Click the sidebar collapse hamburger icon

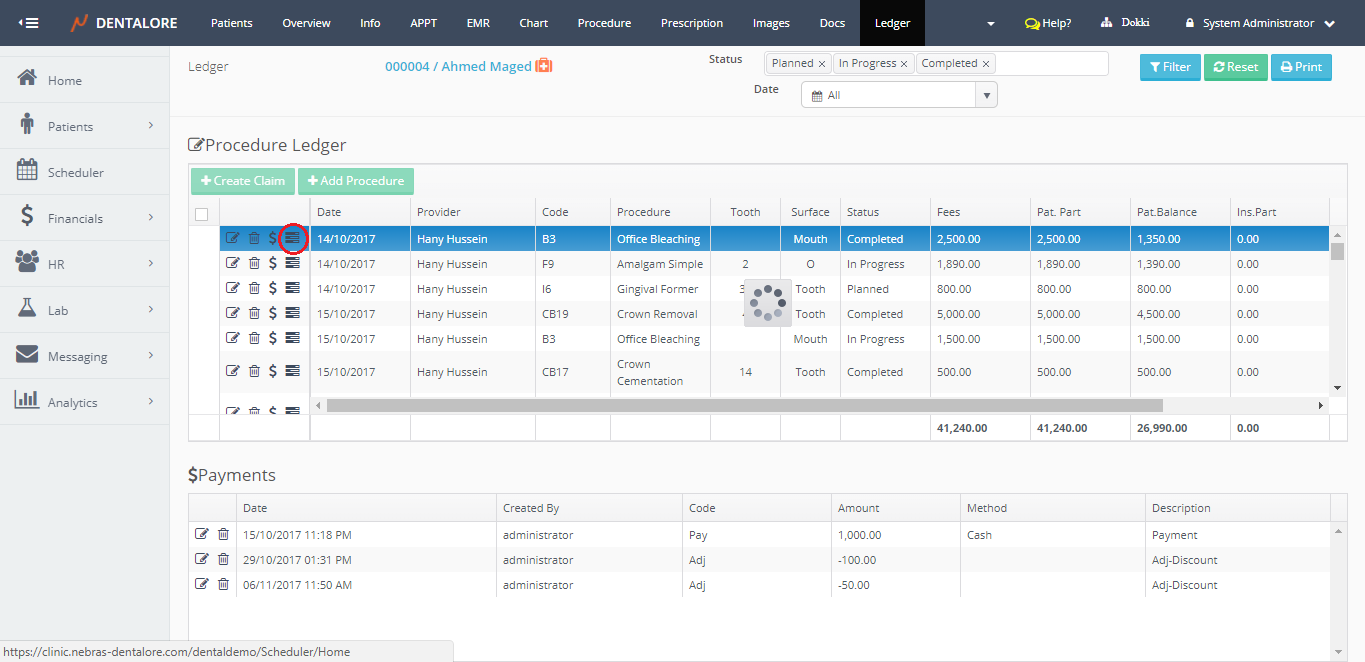[x=29, y=23]
